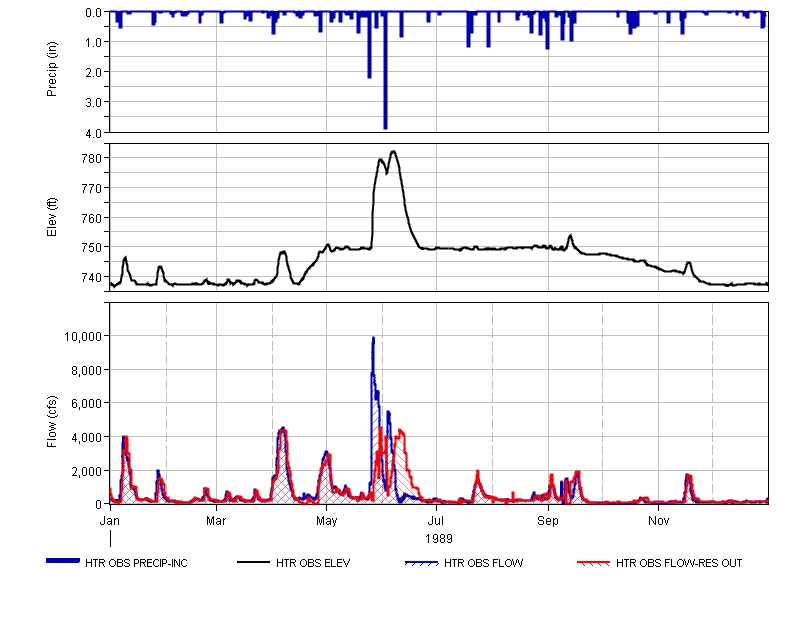Select the "HTR OBS FLOW" legend label
800x627 pixels.
tap(483, 563)
